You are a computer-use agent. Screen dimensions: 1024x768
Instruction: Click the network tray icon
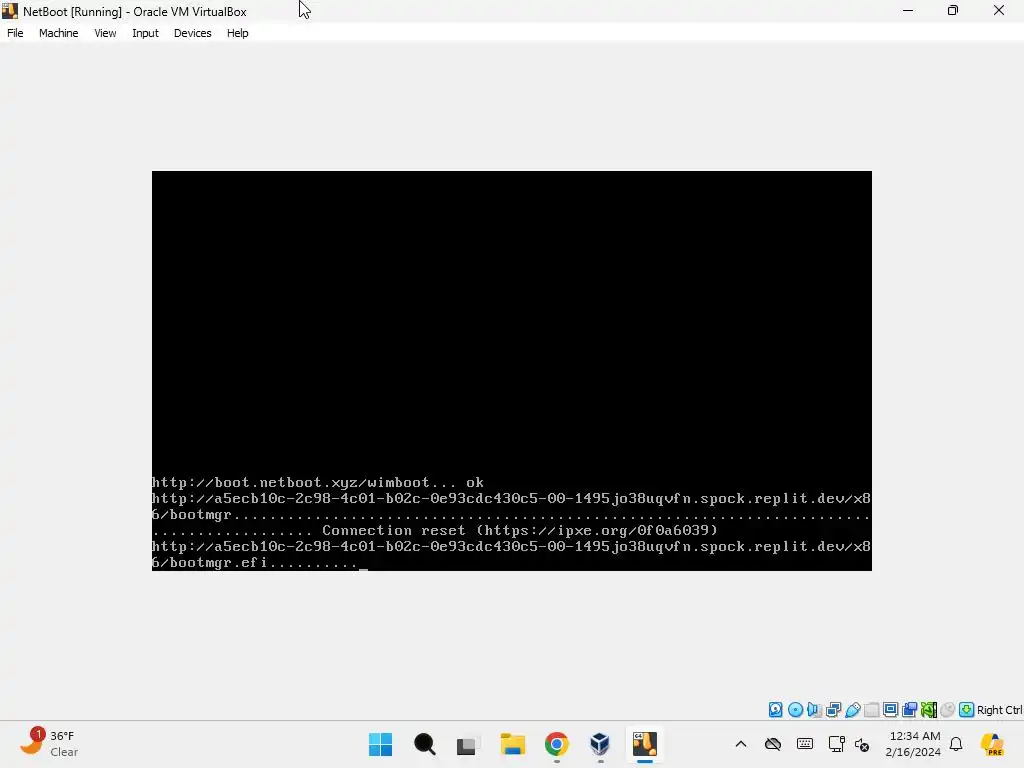coord(836,744)
